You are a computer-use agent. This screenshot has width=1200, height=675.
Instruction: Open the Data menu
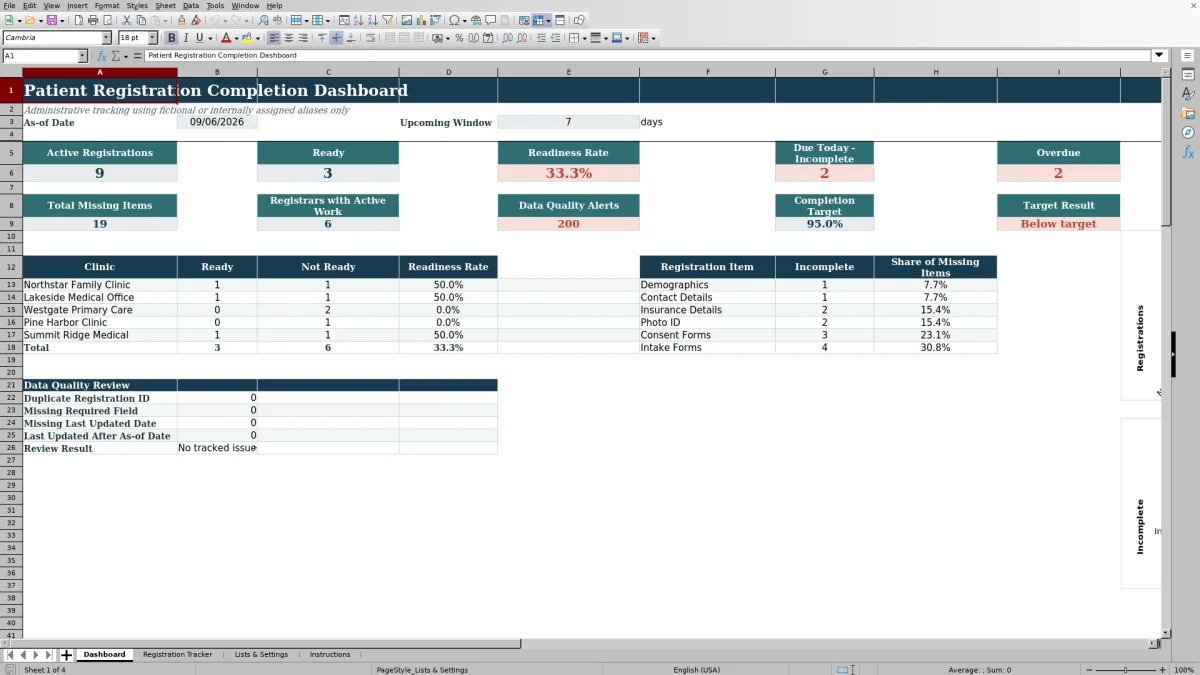(191, 6)
